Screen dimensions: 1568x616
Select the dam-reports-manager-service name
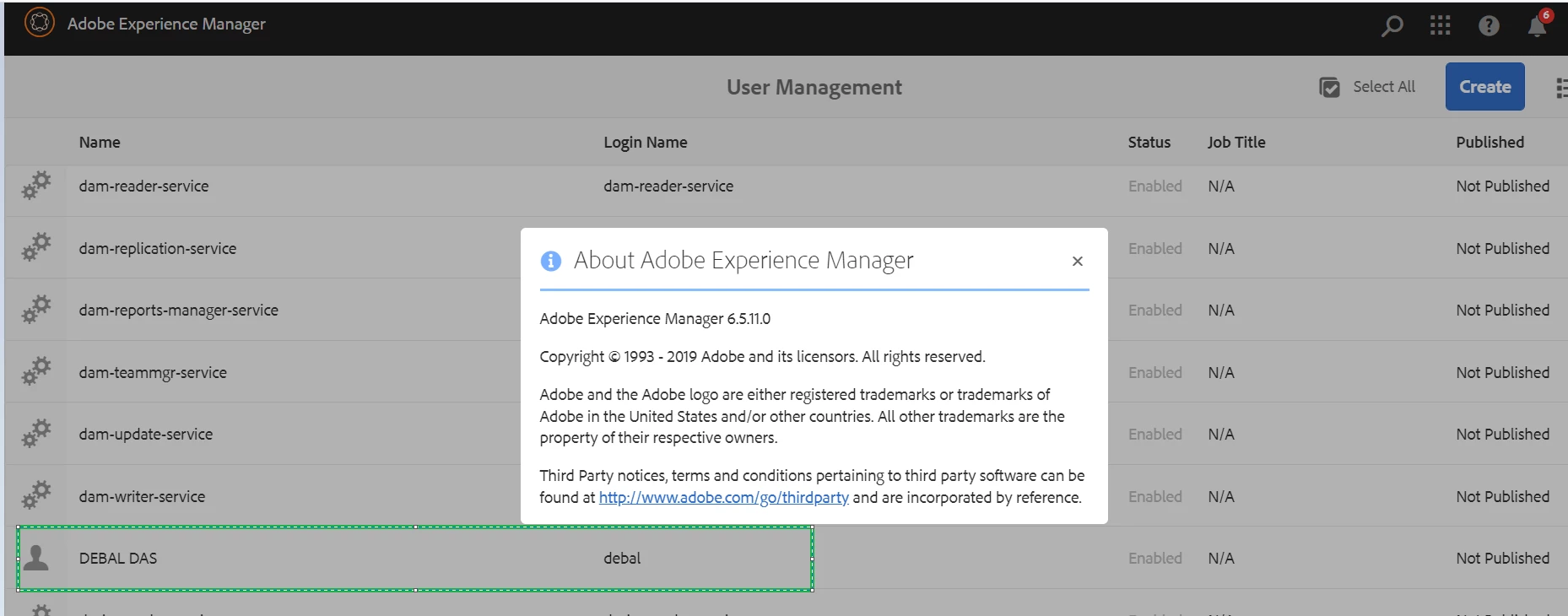(x=178, y=310)
